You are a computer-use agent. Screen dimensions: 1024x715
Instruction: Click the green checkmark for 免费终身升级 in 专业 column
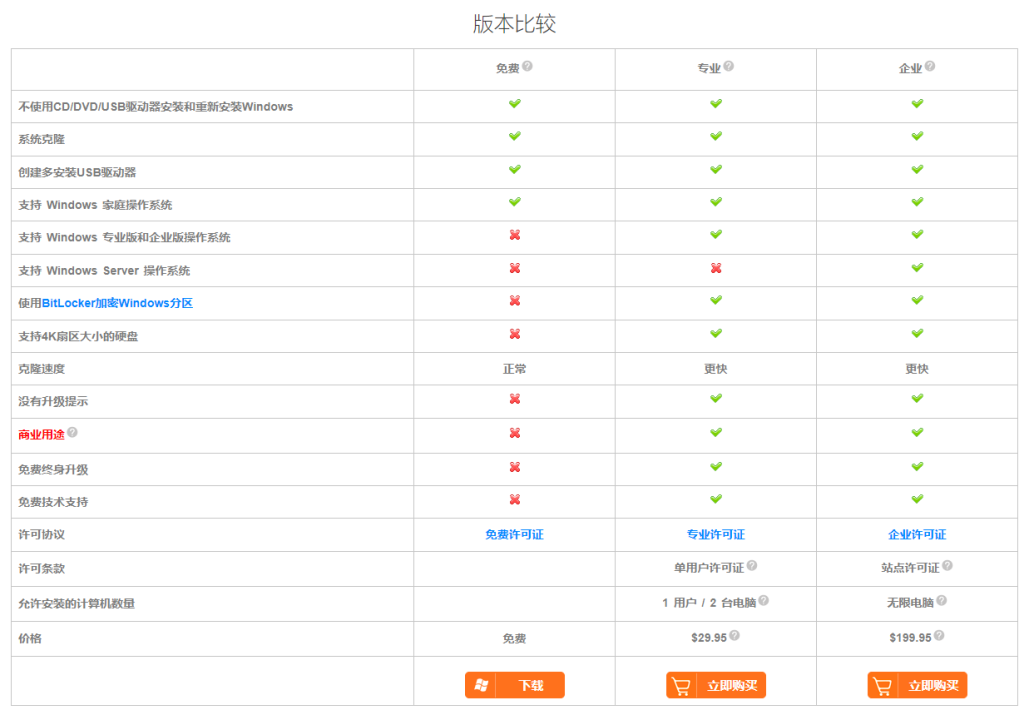click(x=715, y=467)
